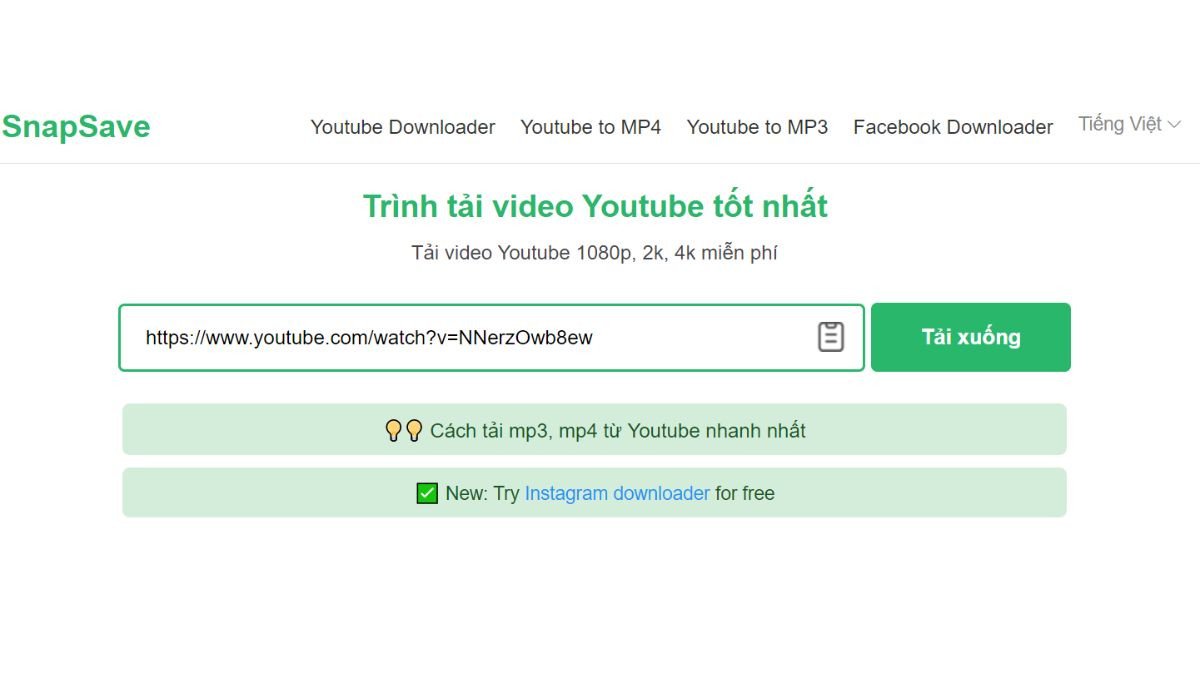Click the second lightbulb icon
Screen dimensions: 1200x675
pyautogui.click(x=416, y=431)
